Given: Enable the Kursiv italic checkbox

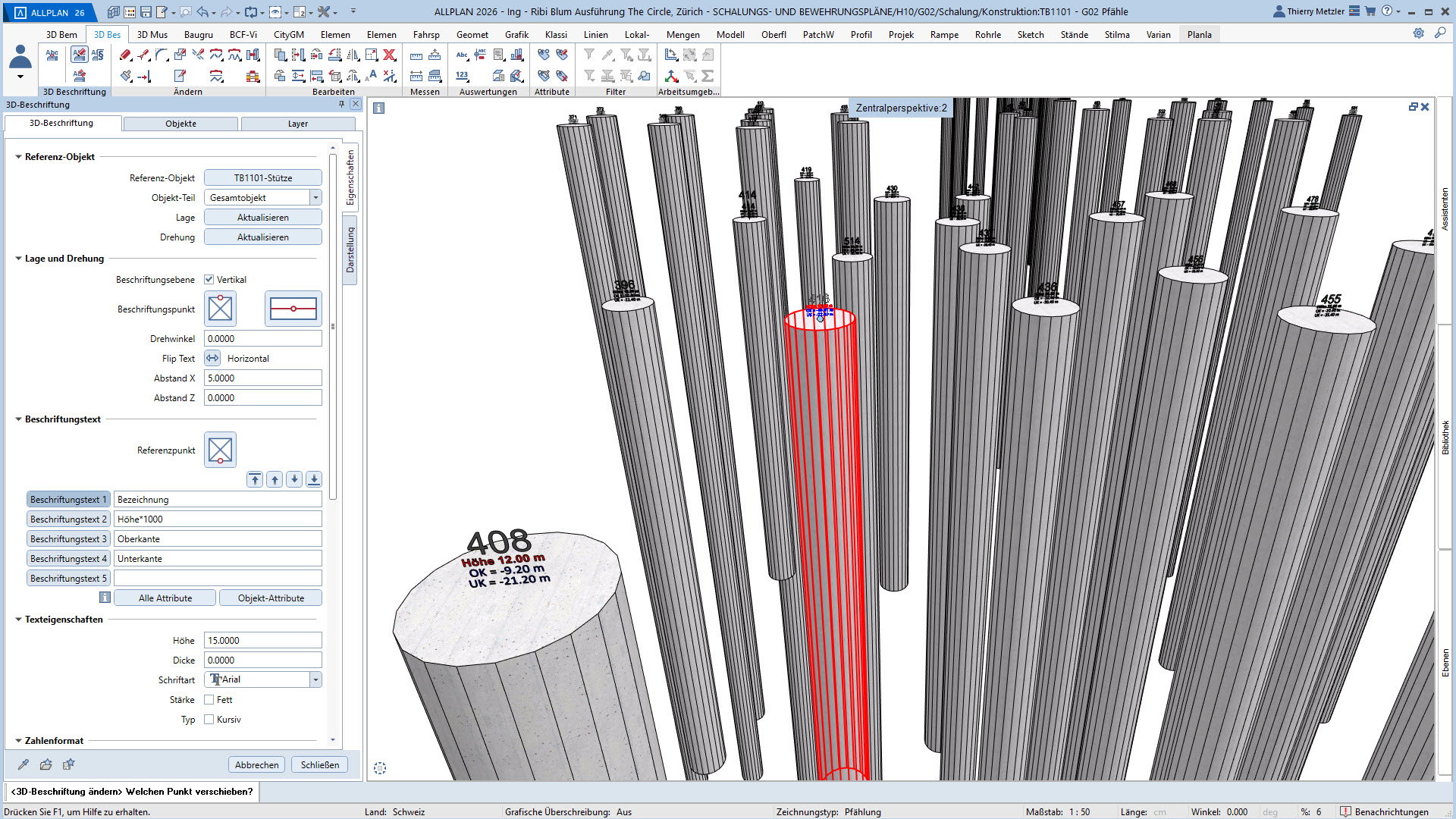Looking at the screenshot, I should (209, 720).
